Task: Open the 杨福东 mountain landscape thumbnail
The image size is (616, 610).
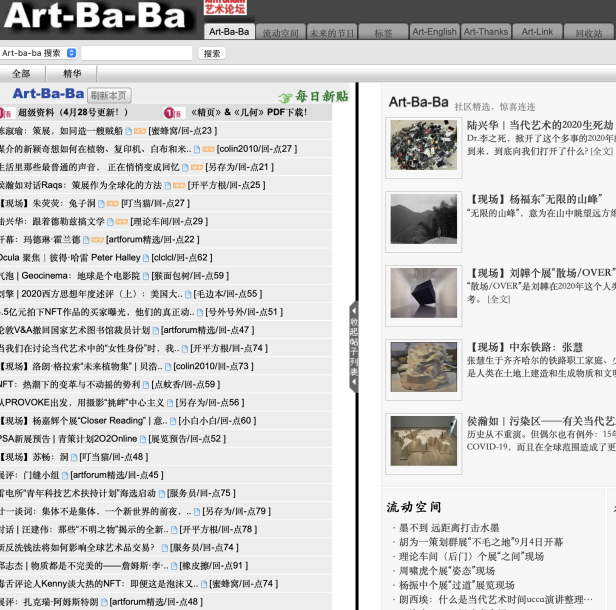Action: click(x=423, y=221)
